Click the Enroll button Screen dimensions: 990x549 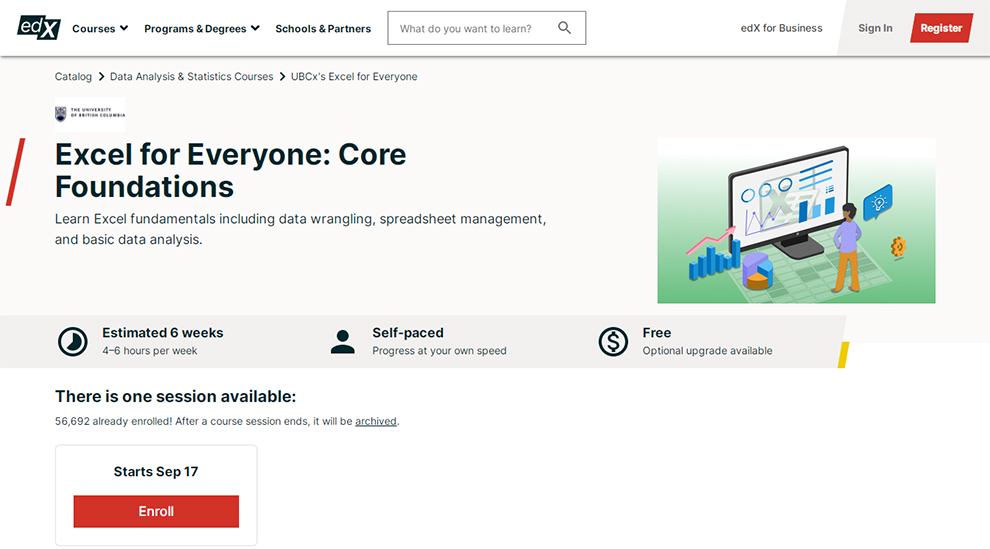[156, 511]
